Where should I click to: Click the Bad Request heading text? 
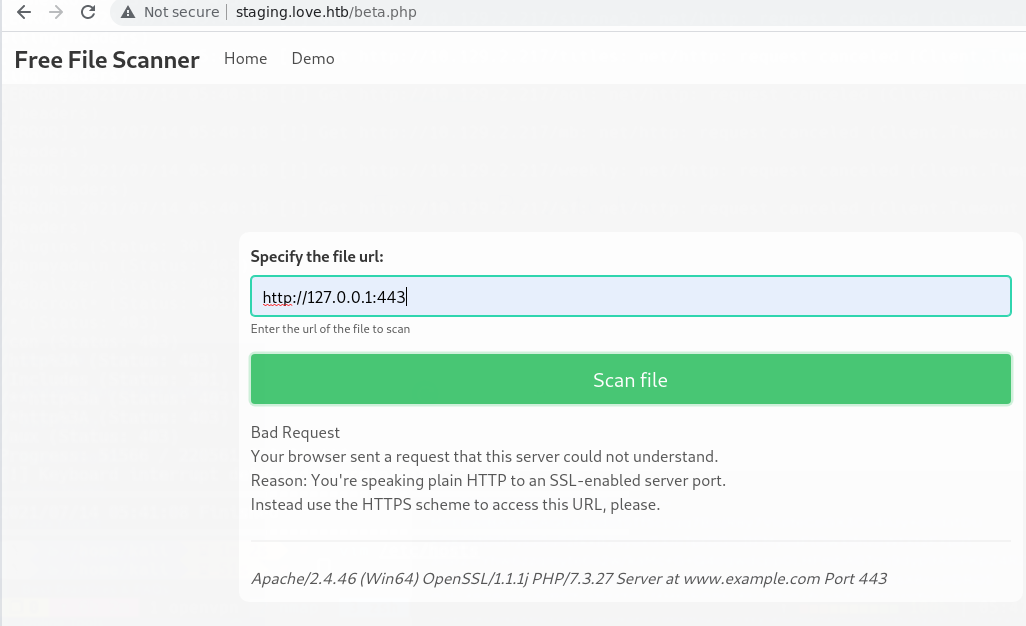(x=295, y=433)
